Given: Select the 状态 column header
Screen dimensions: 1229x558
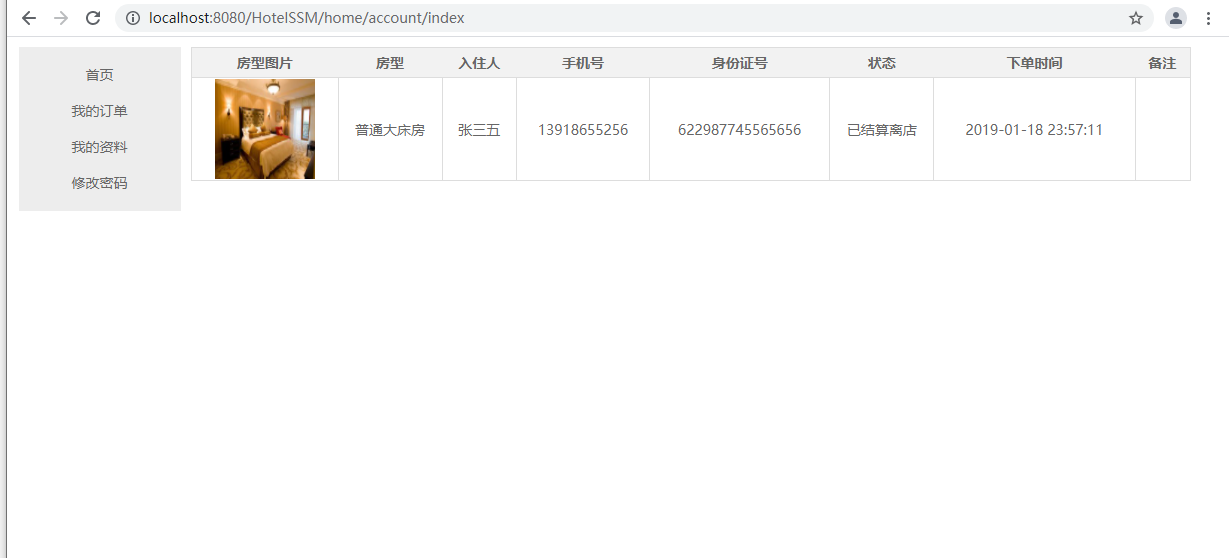Looking at the screenshot, I should coord(882,63).
